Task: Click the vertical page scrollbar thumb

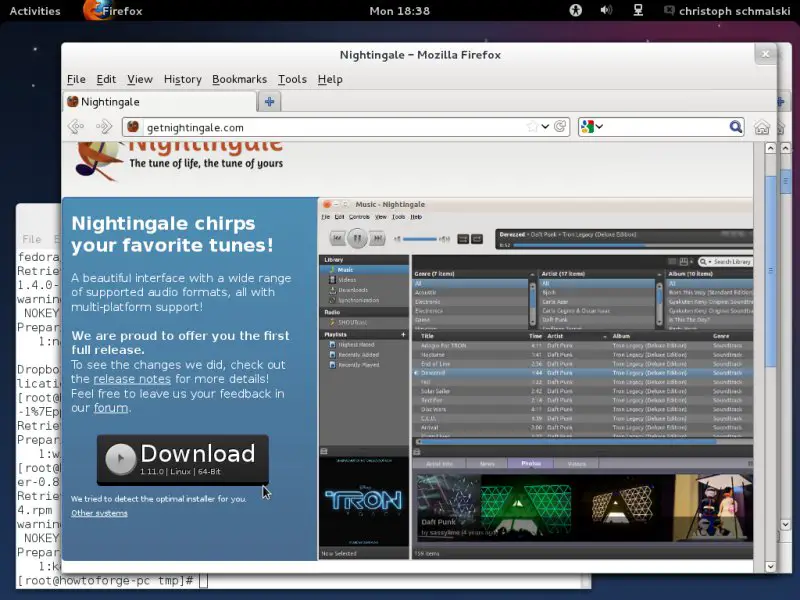Action: point(770,270)
